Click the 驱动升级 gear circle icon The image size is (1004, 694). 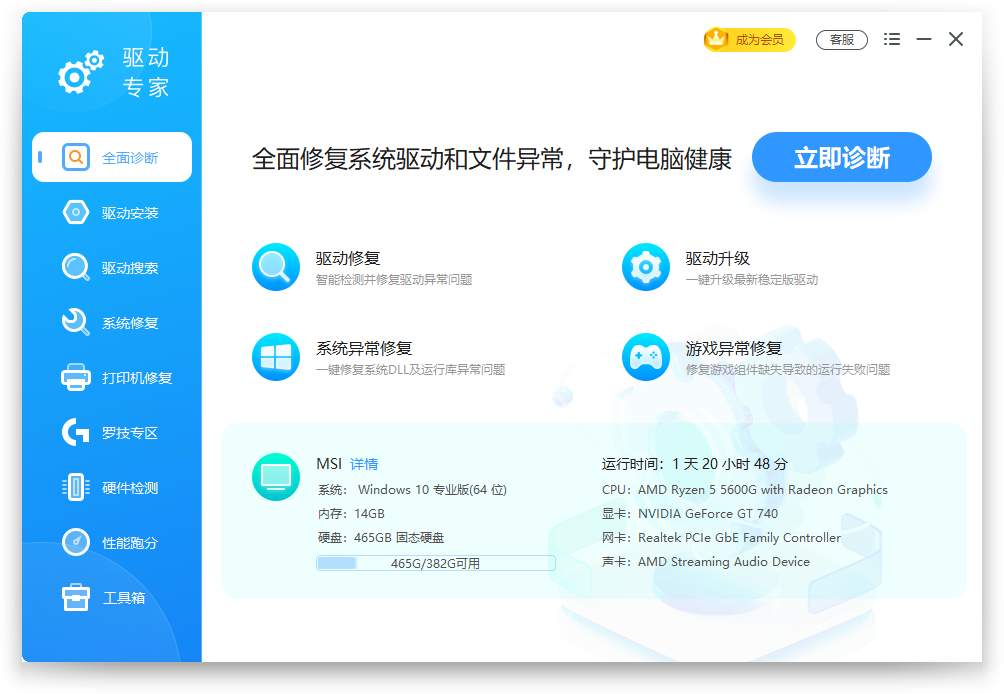[x=645, y=267]
